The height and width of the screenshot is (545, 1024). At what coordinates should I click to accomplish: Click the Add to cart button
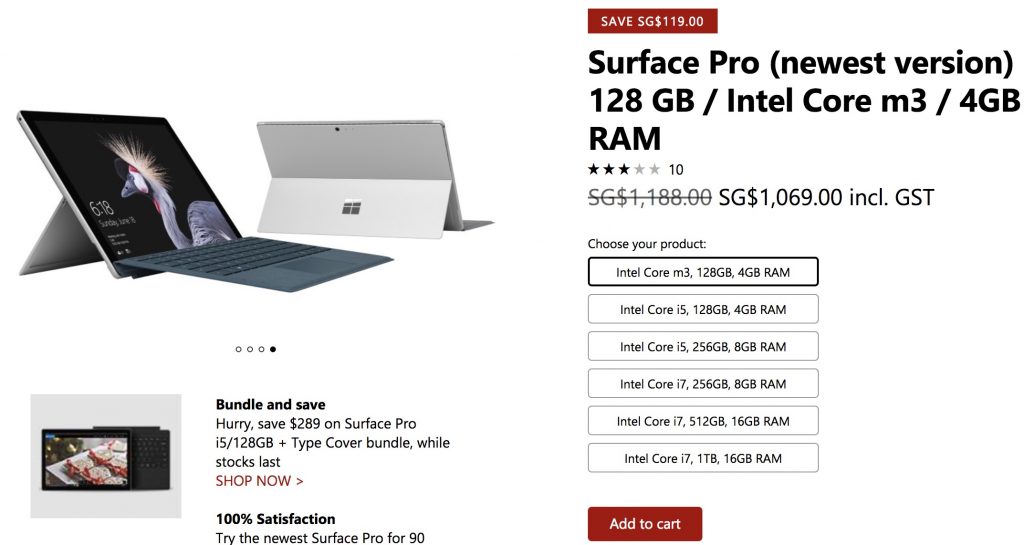[x=645, y=524]
